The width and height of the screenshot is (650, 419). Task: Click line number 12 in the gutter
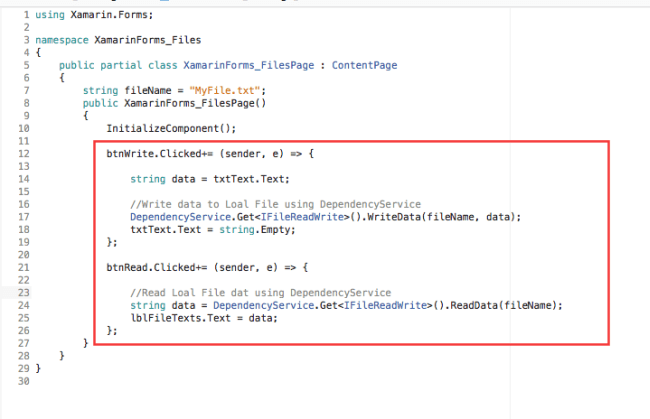point(24,153)
